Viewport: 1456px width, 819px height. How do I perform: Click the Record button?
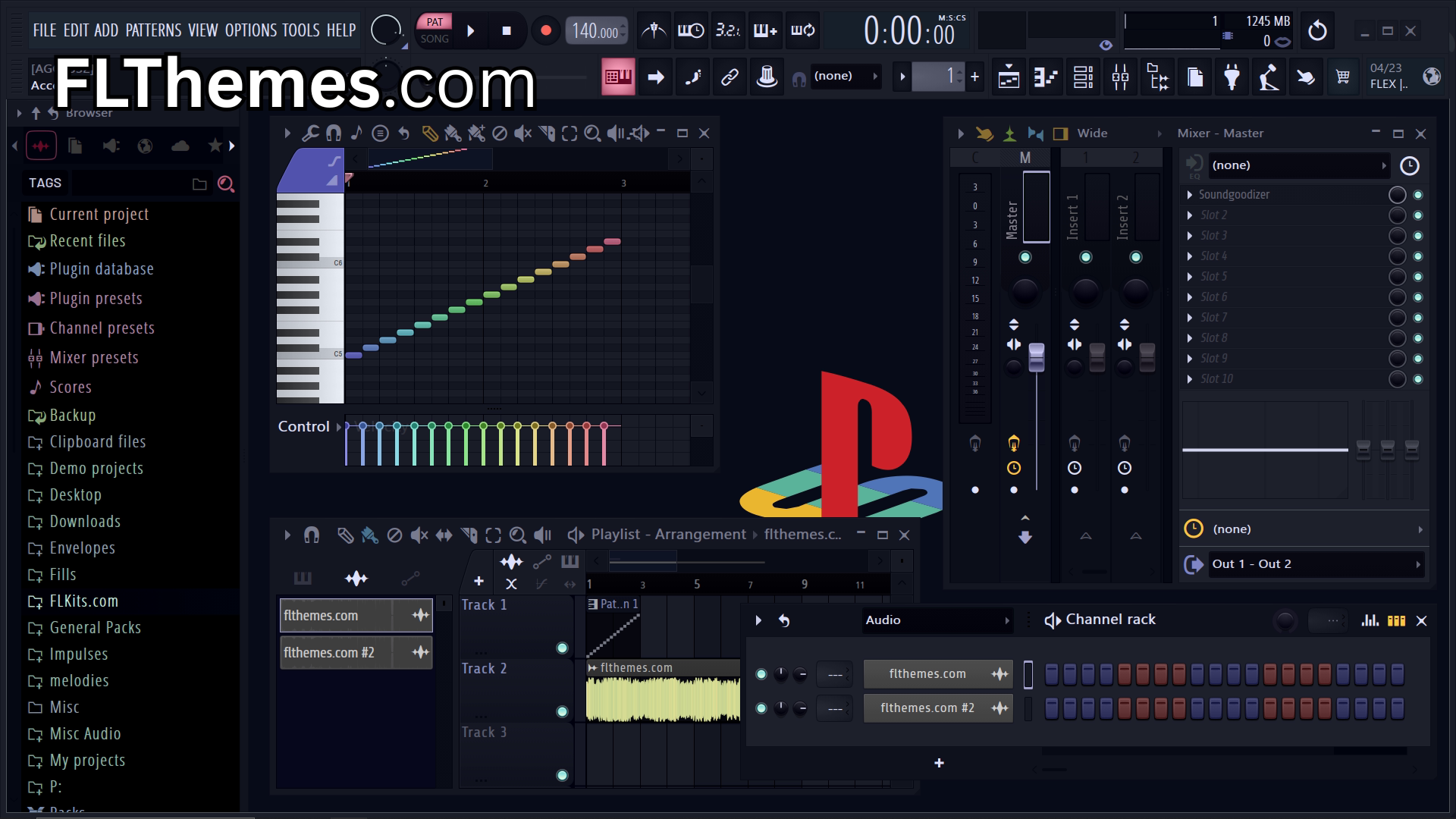point(545,31)
